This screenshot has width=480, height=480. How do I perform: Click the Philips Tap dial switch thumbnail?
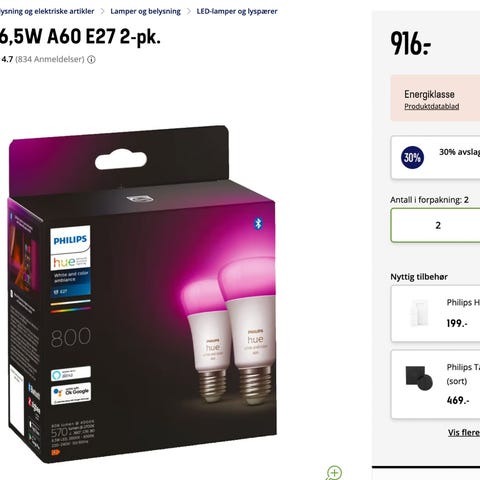tap(419, 378)
